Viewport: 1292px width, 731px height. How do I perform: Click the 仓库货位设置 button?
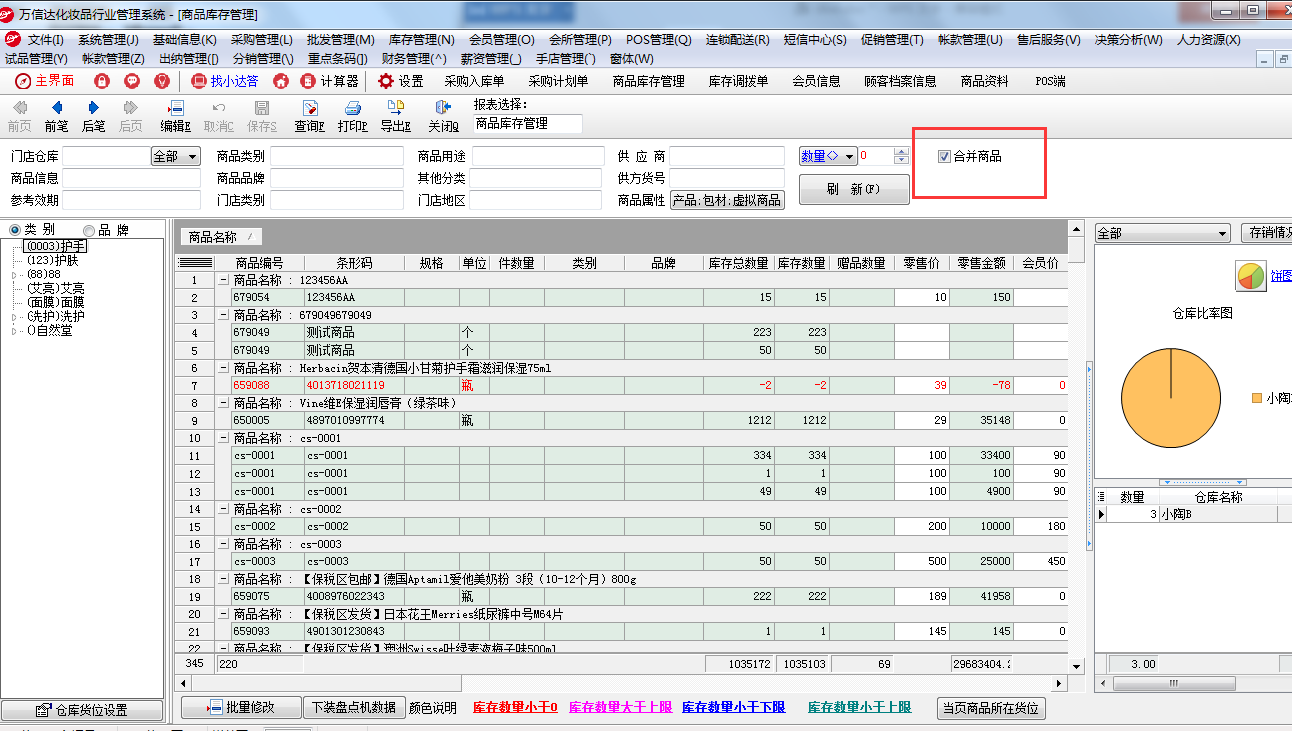point(82,711)
